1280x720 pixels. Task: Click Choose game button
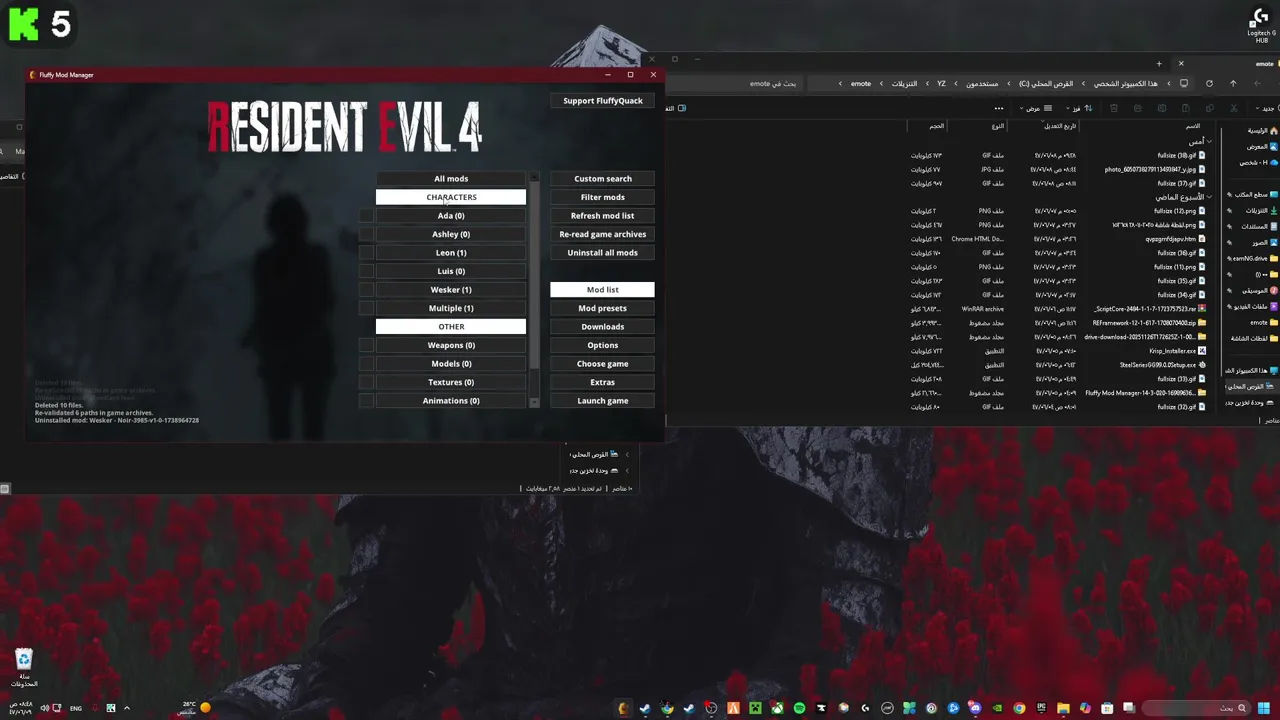pos(602,364)
